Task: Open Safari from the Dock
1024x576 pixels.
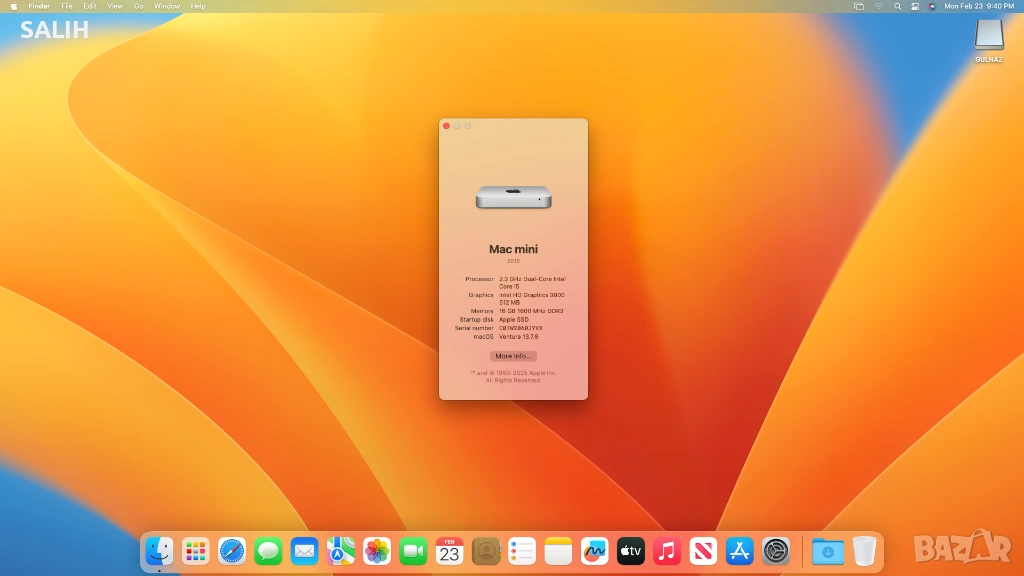Action: point(232,551)
